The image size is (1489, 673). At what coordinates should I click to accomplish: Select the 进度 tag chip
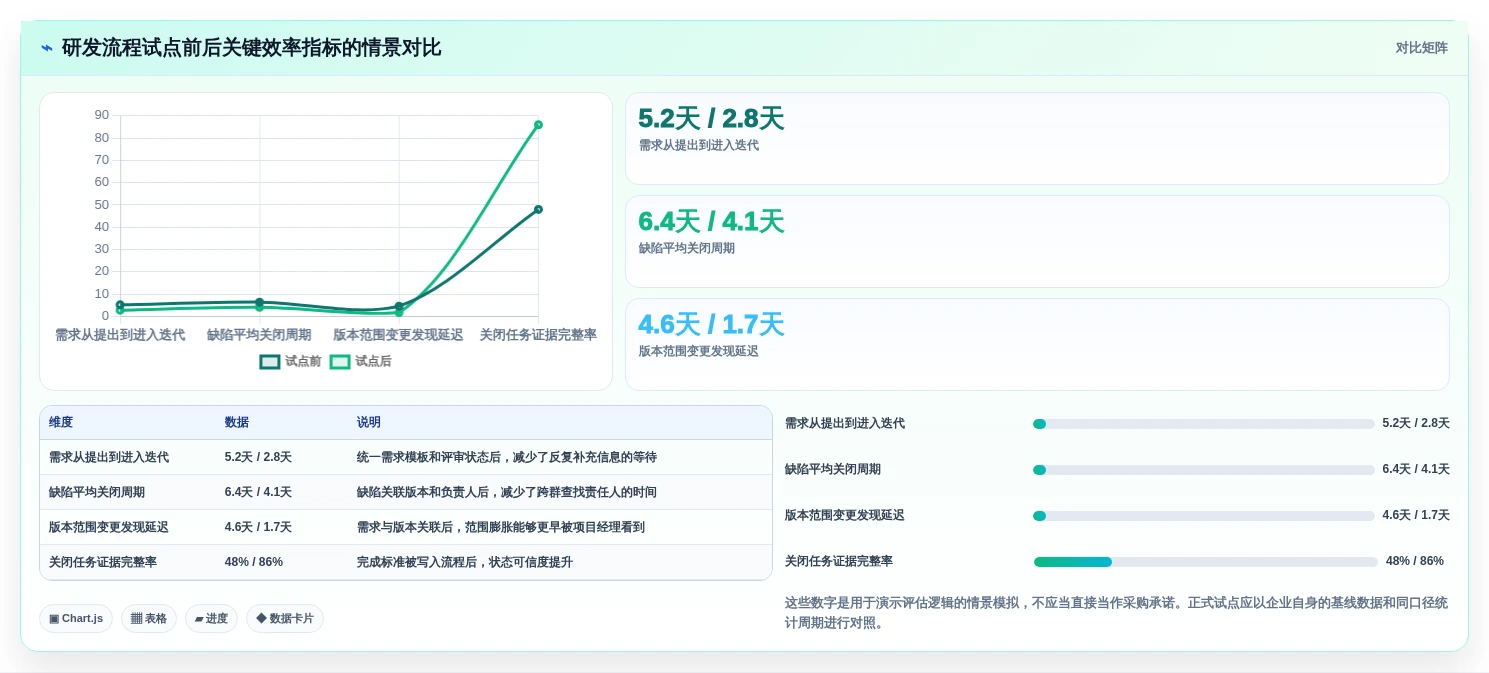tap(211, 618)
